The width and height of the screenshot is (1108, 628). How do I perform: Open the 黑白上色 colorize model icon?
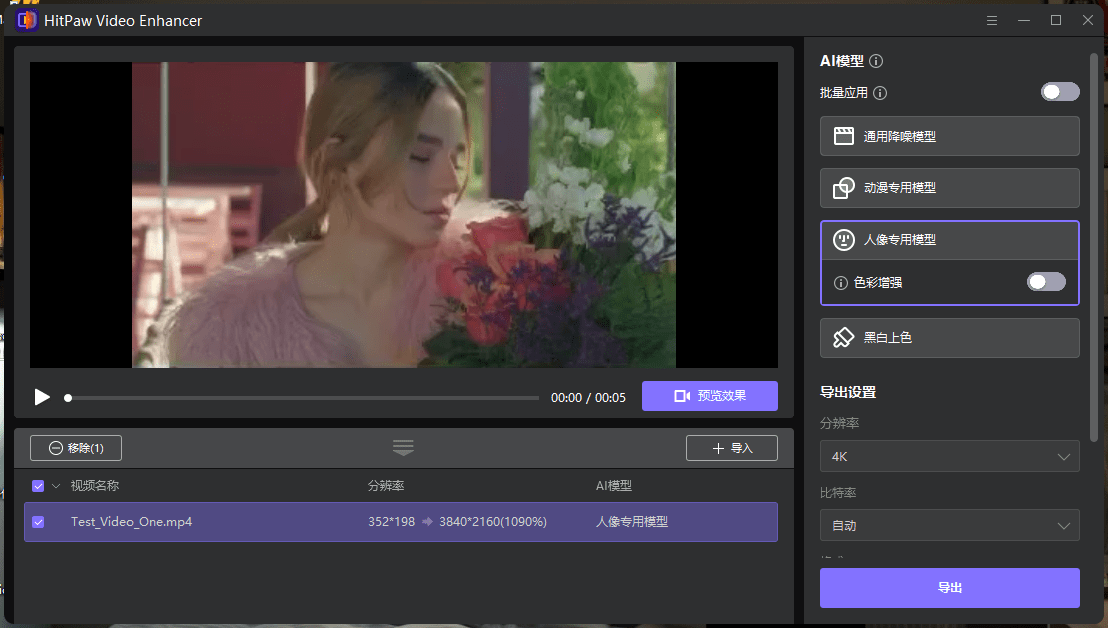[844, 338]
